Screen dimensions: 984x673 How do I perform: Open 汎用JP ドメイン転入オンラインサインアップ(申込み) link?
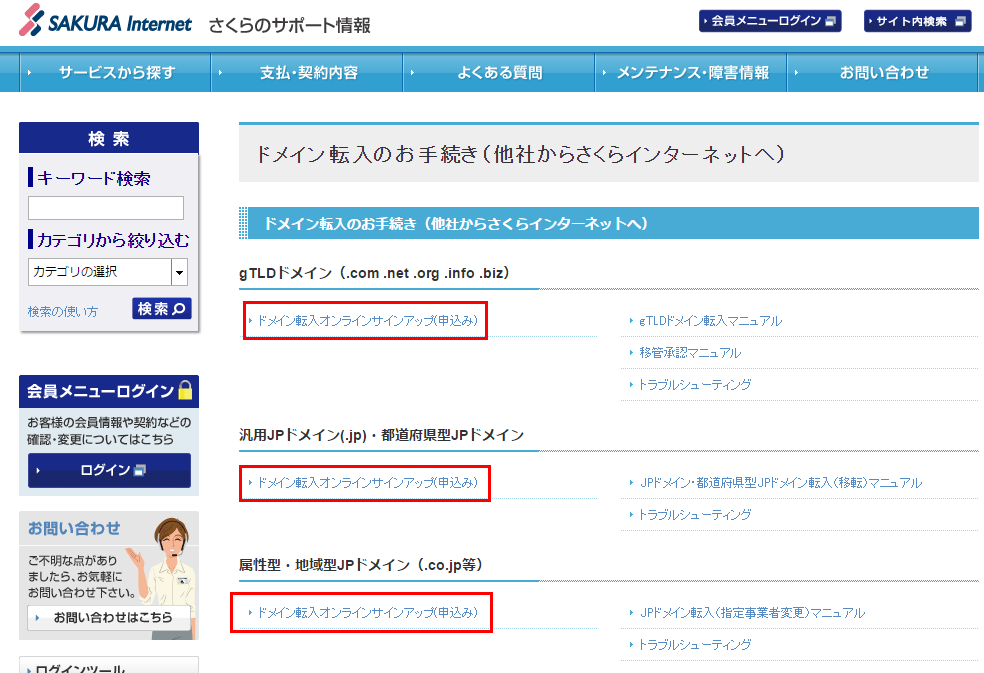tap(368, 483)
